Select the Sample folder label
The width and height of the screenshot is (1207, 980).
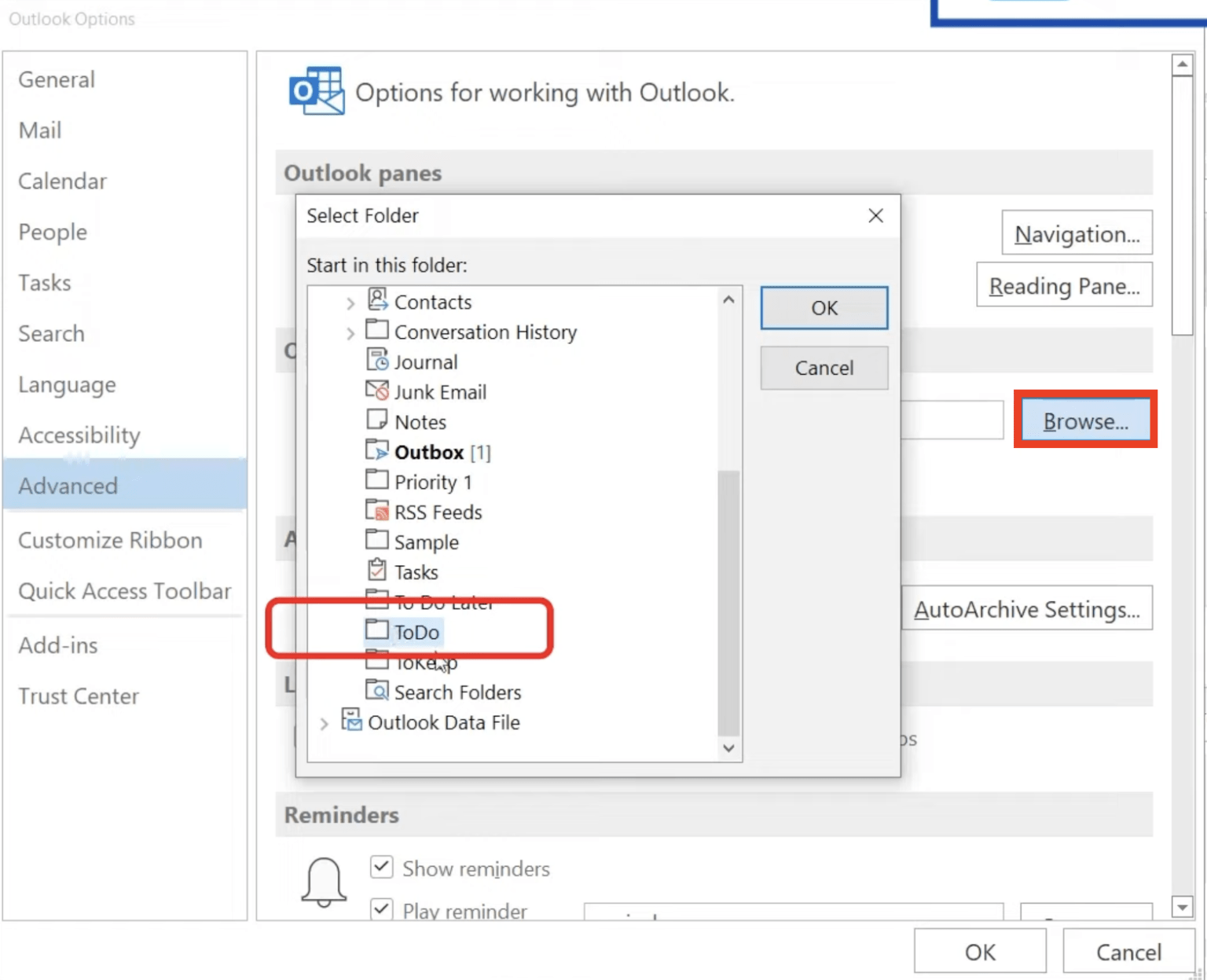(x=426, y=542)
